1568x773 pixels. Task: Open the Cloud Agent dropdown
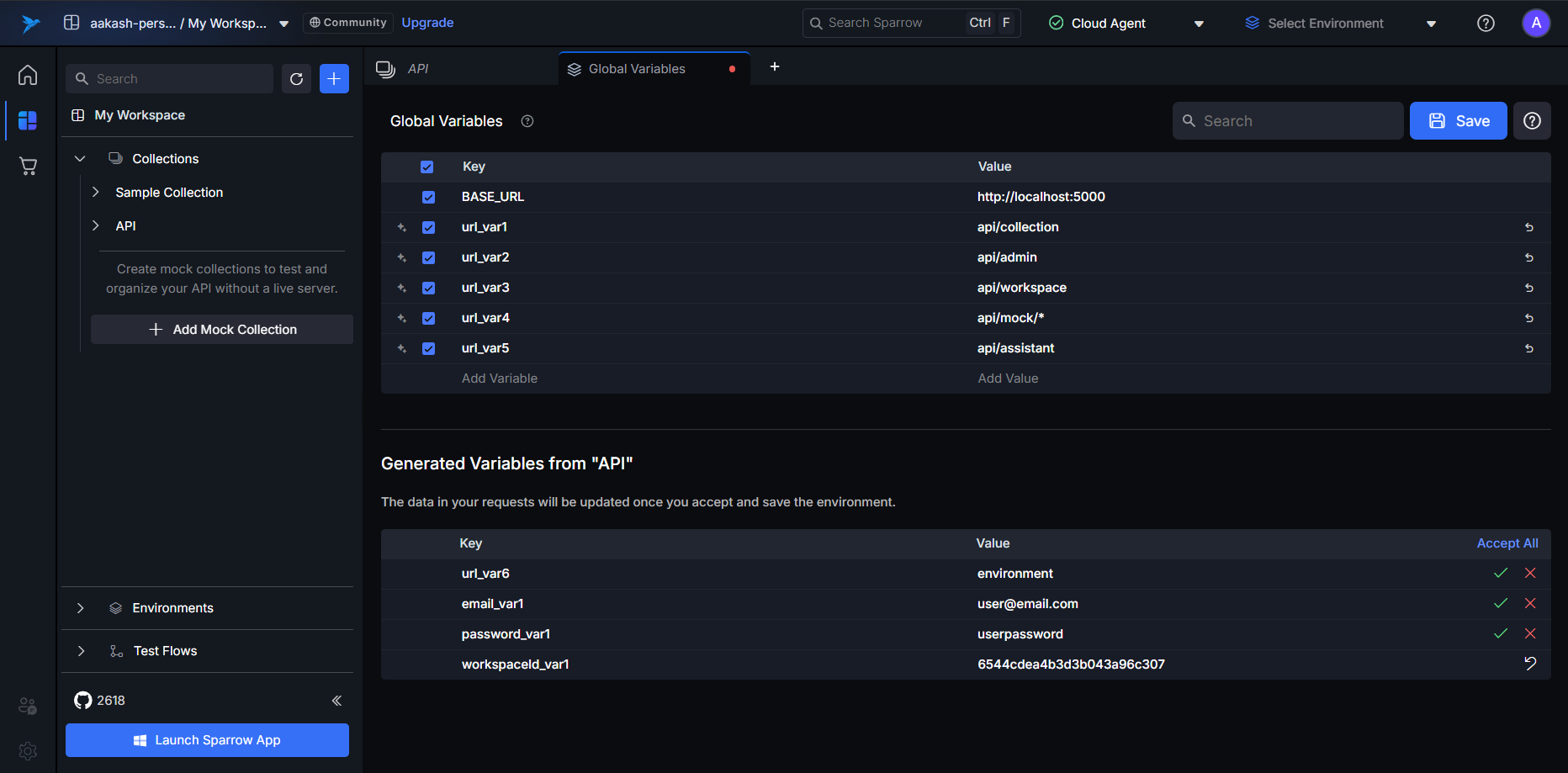pos(1199,24)
